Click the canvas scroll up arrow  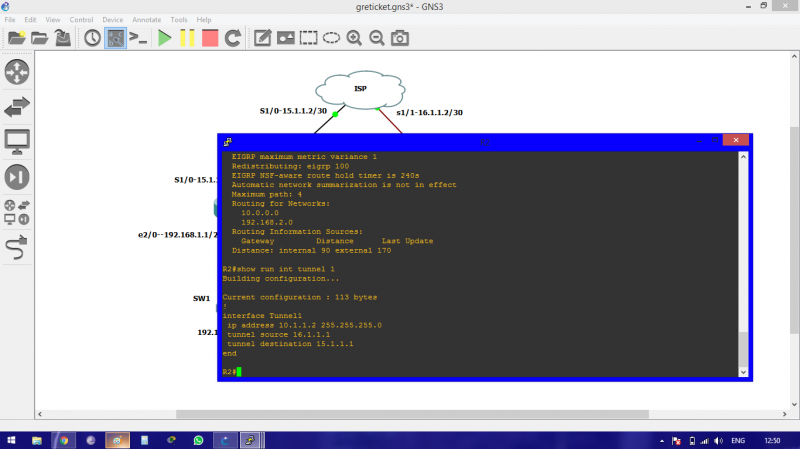(x=794, y=56)
